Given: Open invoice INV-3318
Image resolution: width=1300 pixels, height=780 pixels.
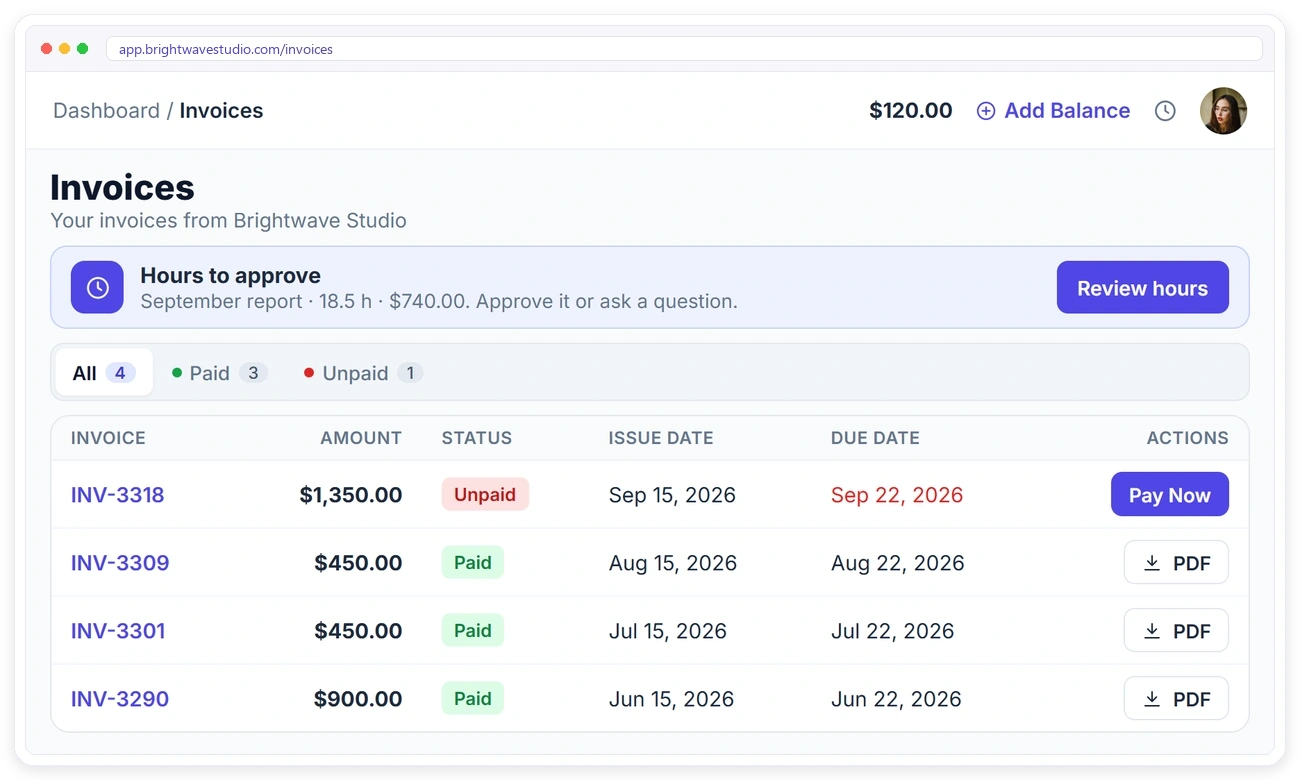Looking at the screenshot, I should pos(117,495).
